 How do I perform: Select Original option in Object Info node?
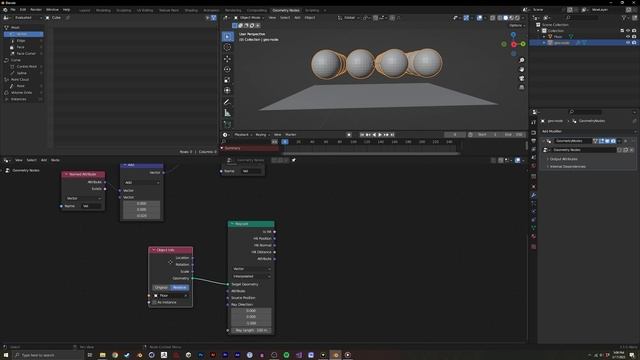(161, 288)
